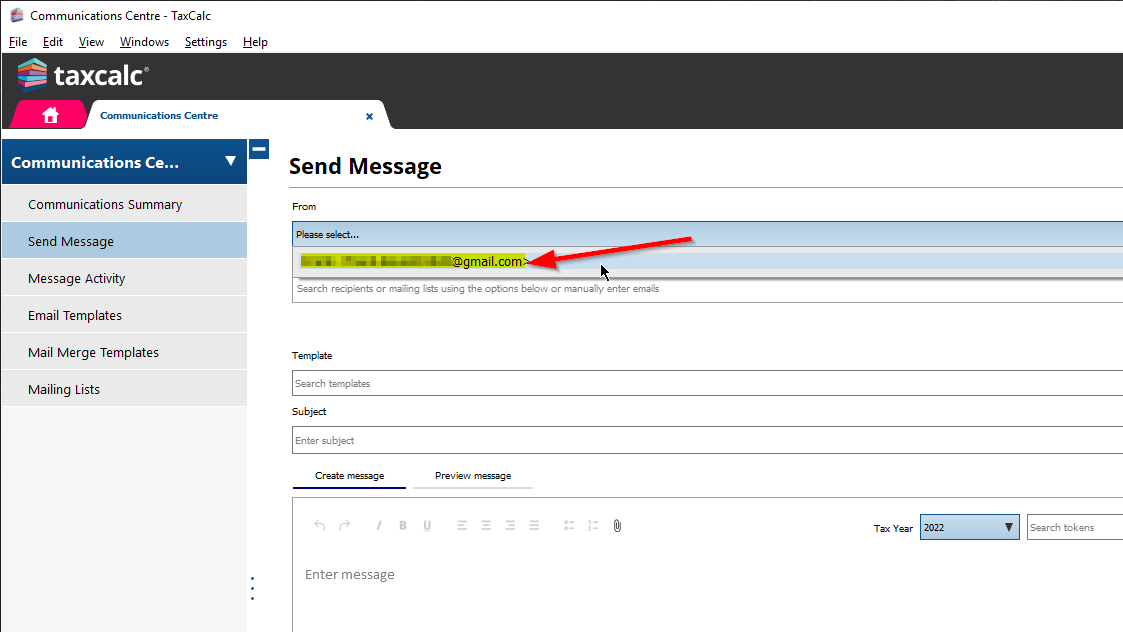Open the View menu
This screenshot has width=1123, height=632.
coord(91,42)
